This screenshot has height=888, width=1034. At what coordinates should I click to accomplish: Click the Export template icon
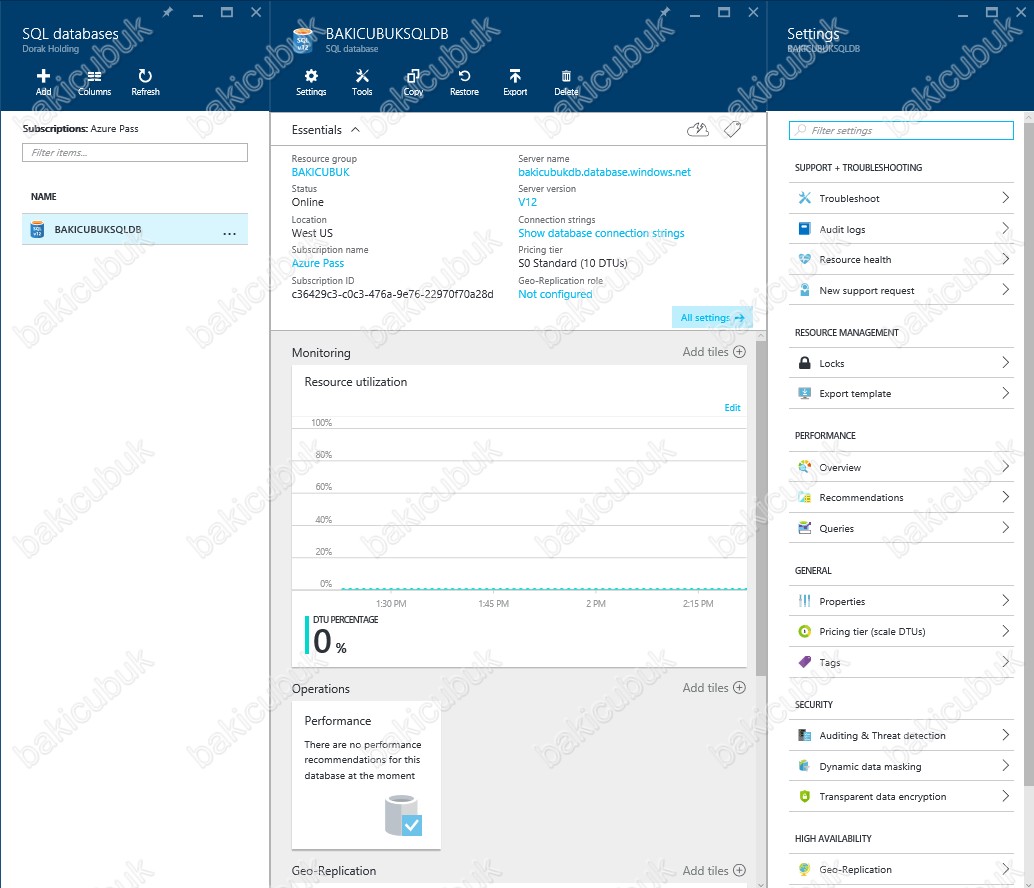pos(805,393)
